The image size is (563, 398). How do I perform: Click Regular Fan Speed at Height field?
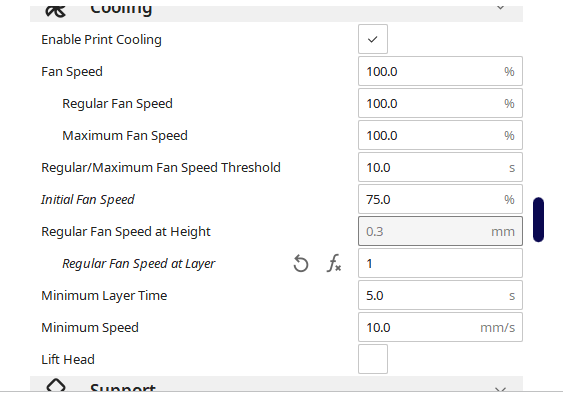click(x=440, y=231)
